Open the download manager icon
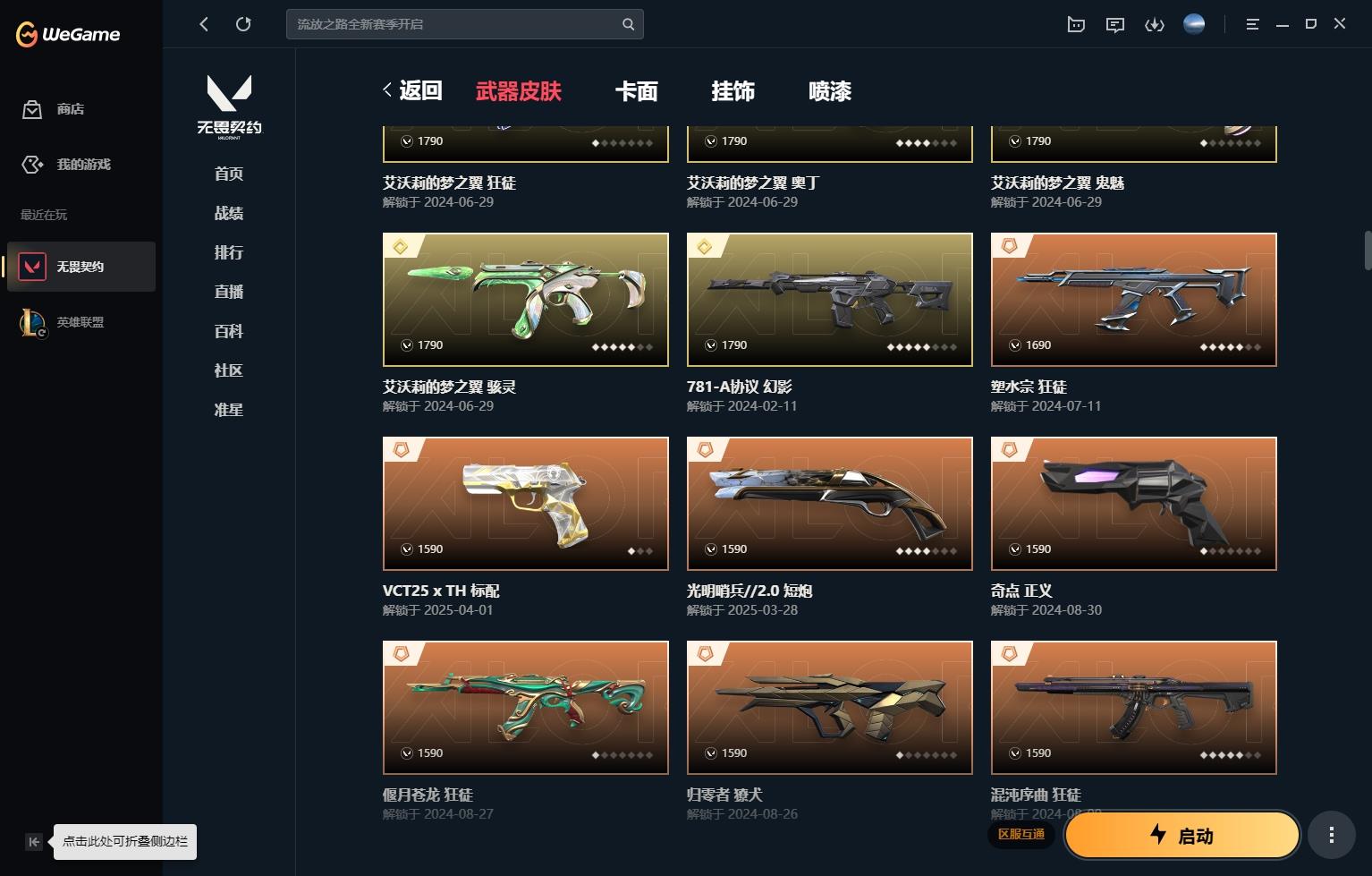 (1155, 24)
